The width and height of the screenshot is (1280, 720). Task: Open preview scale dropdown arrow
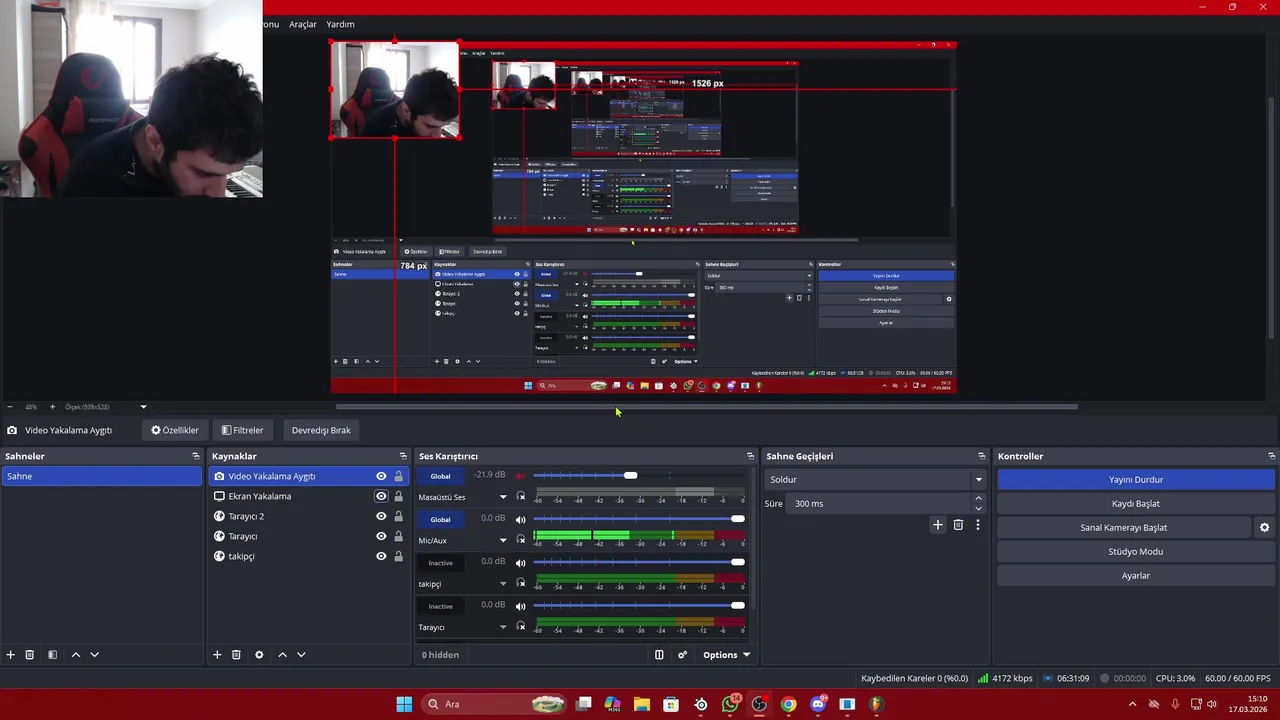(143, 407)
